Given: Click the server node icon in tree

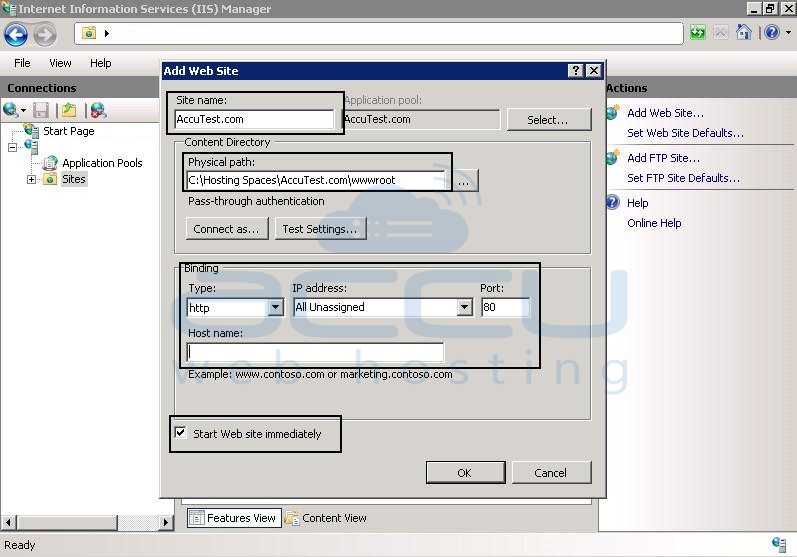Looking at the screenshot, I should tap(31, 147).
